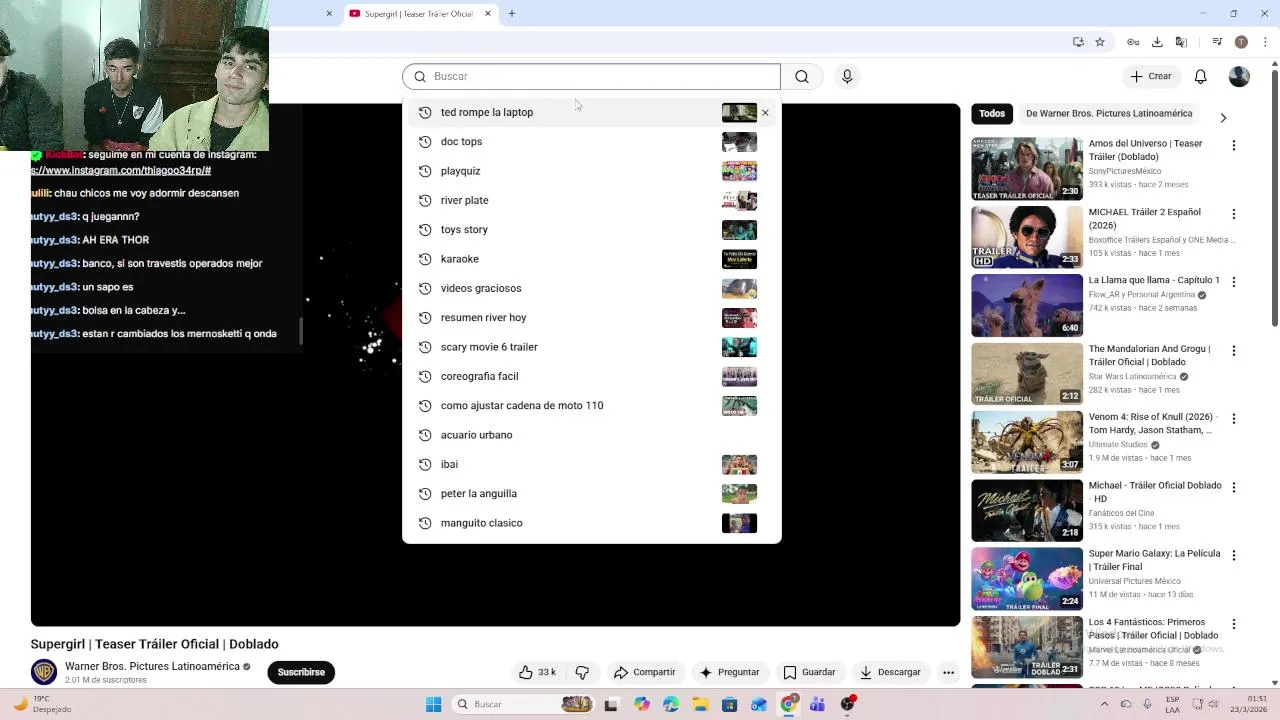Choose 'doc tops' search suggestion

pos(592,142)
